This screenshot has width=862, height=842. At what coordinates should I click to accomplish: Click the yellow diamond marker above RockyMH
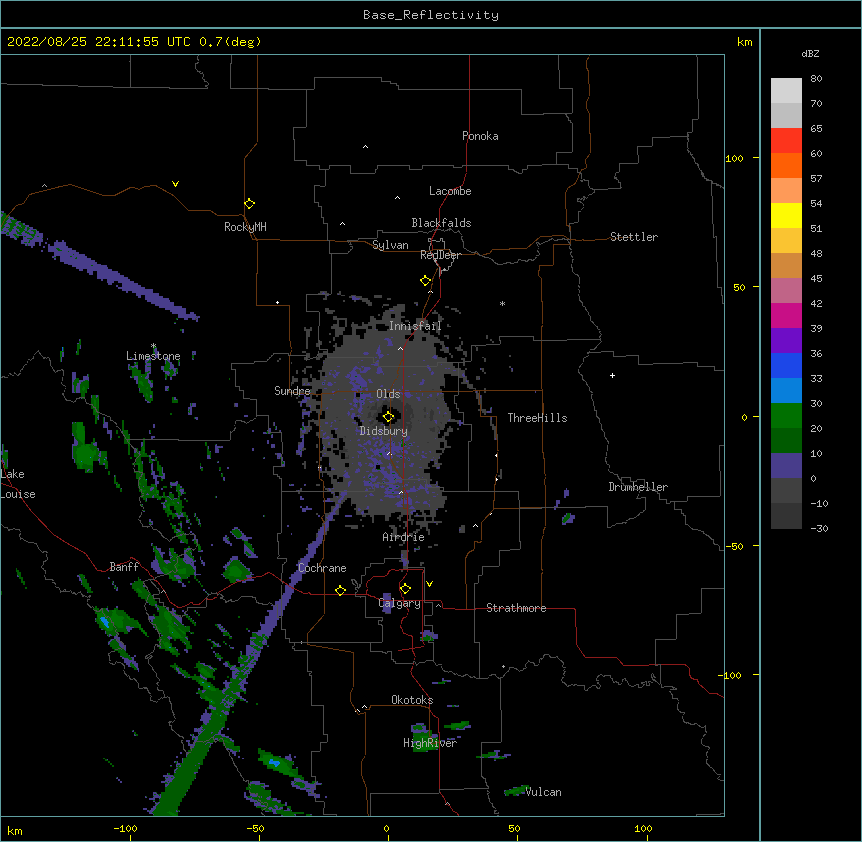tap(249, 204)
